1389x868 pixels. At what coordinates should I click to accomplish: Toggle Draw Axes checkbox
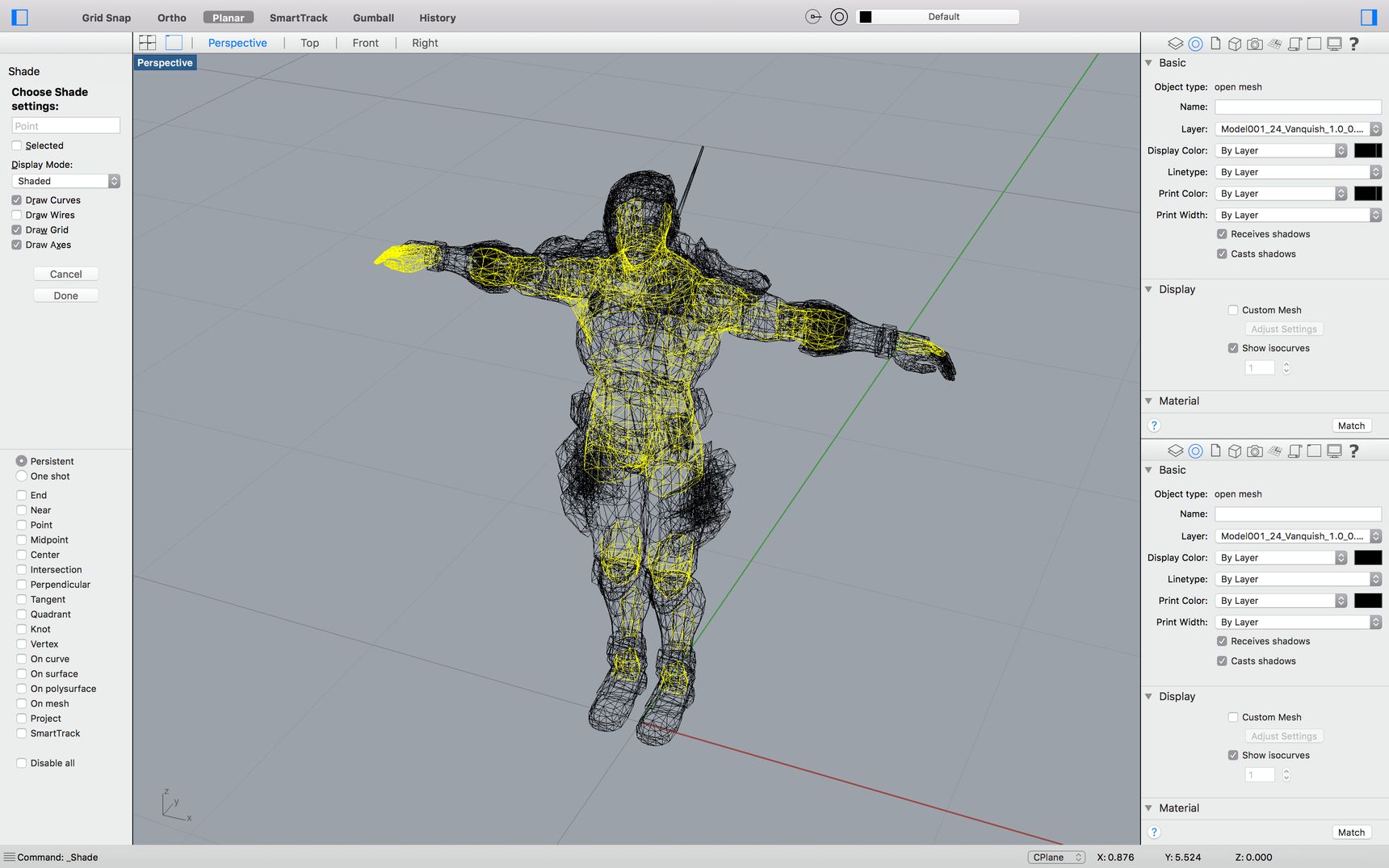(x=17, y=245)
